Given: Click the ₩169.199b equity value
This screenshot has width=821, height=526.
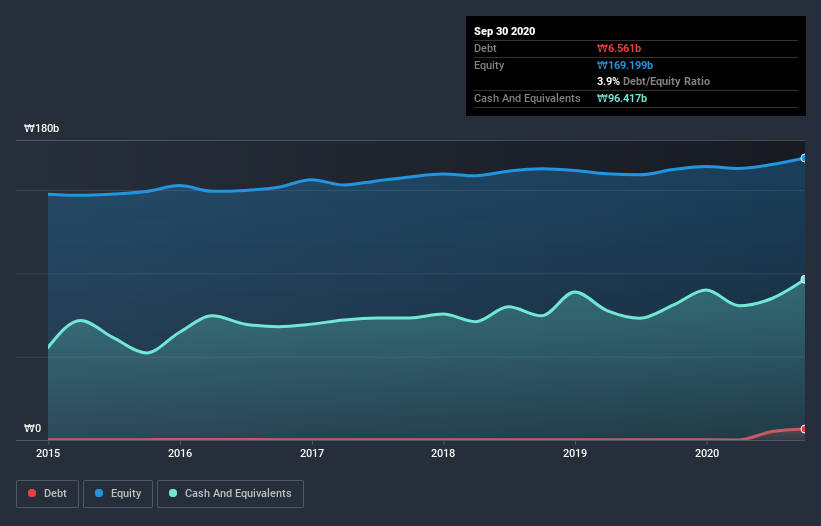Looking at the screenshot, I should [625, 65].
